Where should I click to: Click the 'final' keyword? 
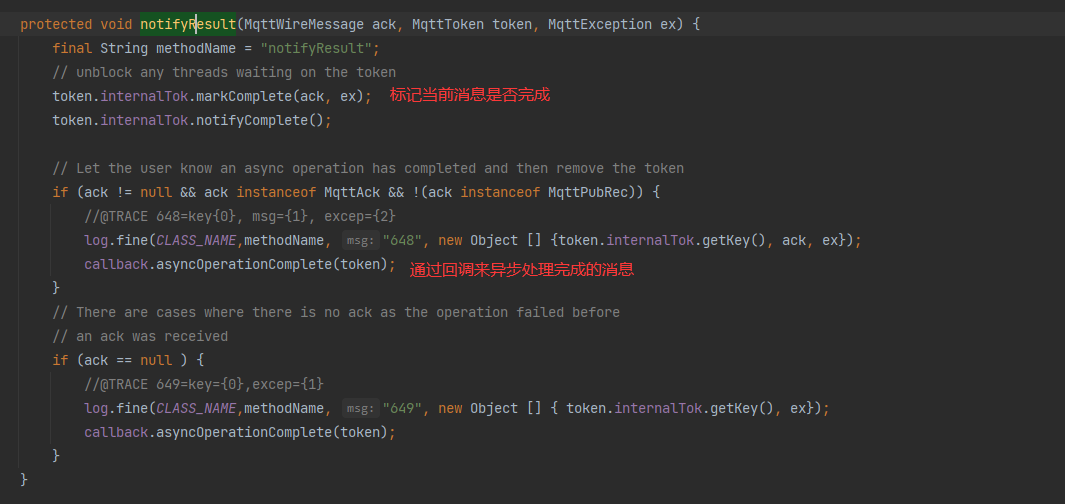click(x=72, y=49)
